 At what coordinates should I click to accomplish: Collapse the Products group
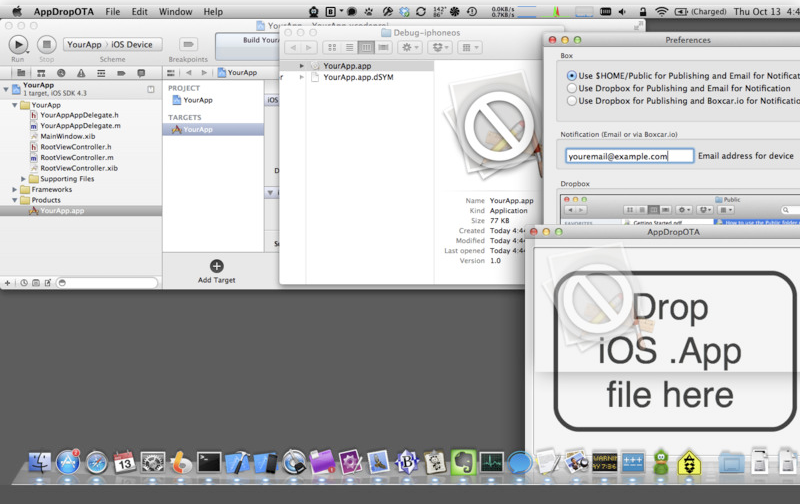15,200
